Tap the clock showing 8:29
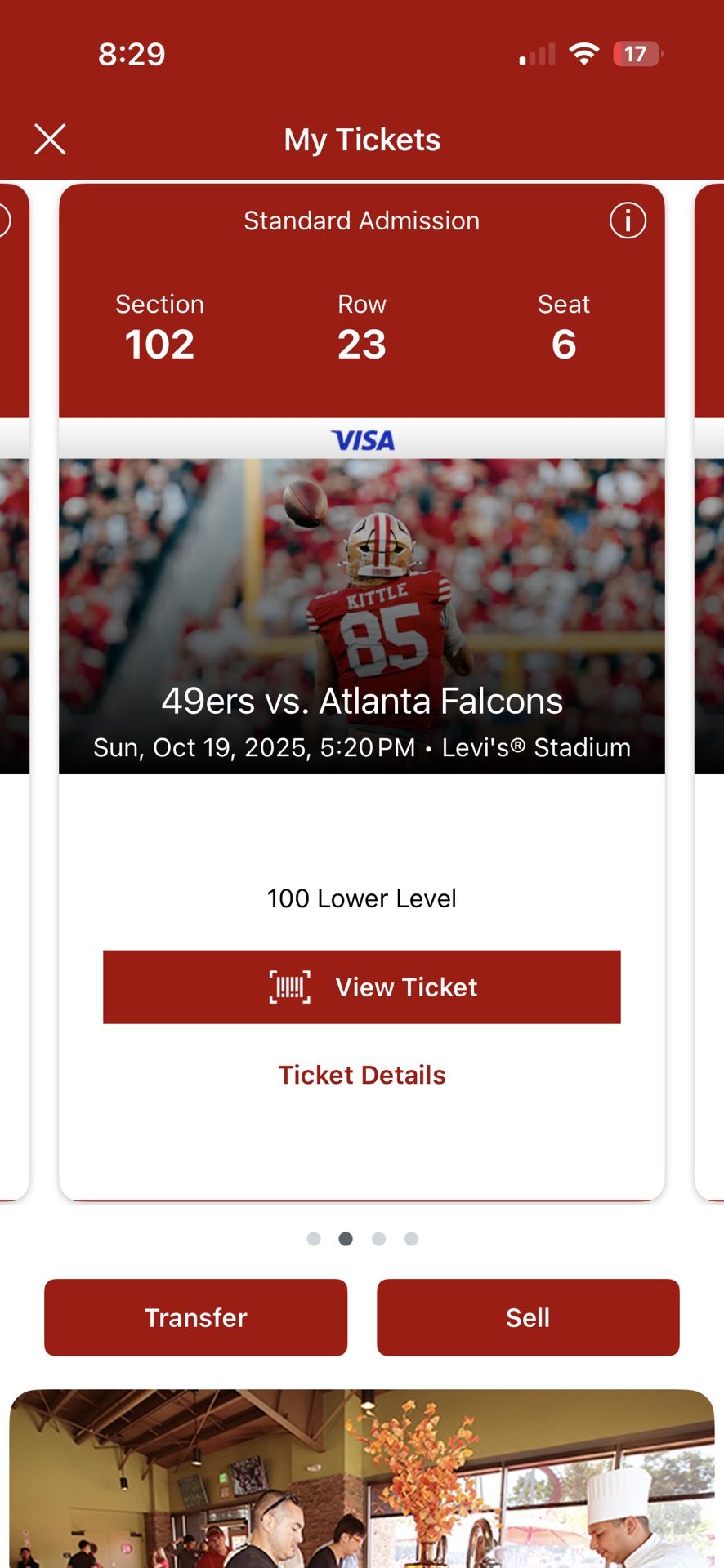Screen dimensions: 724x1568 pos(131,54)
